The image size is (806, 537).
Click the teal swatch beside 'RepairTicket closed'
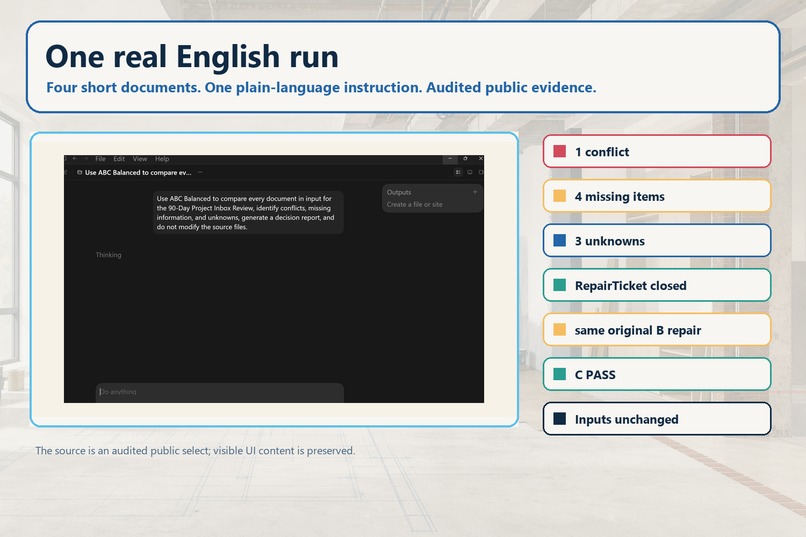tap(560, 285)
